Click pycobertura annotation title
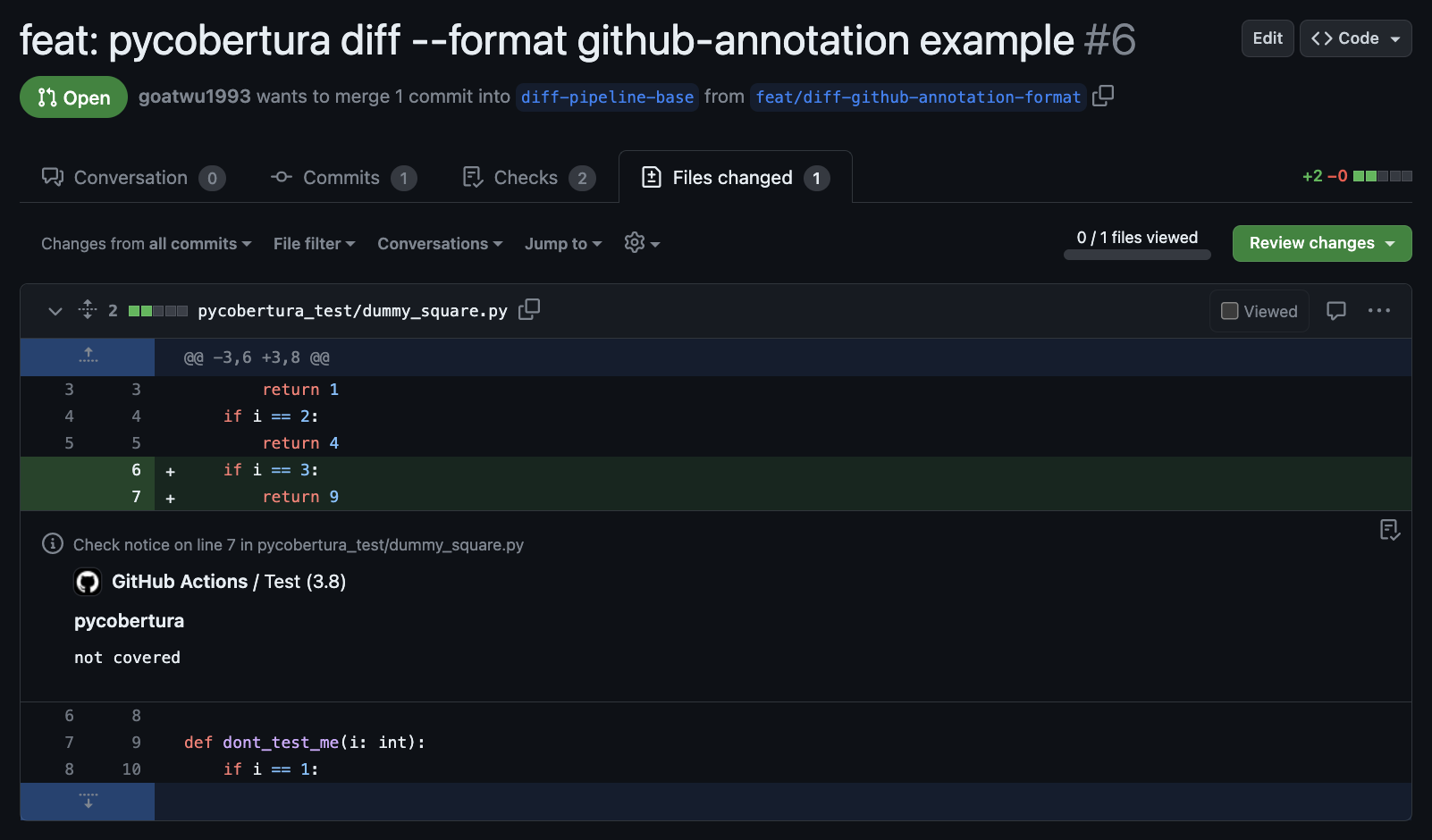The width and height of the screenshot is (1432, 840). click(129, 621)
